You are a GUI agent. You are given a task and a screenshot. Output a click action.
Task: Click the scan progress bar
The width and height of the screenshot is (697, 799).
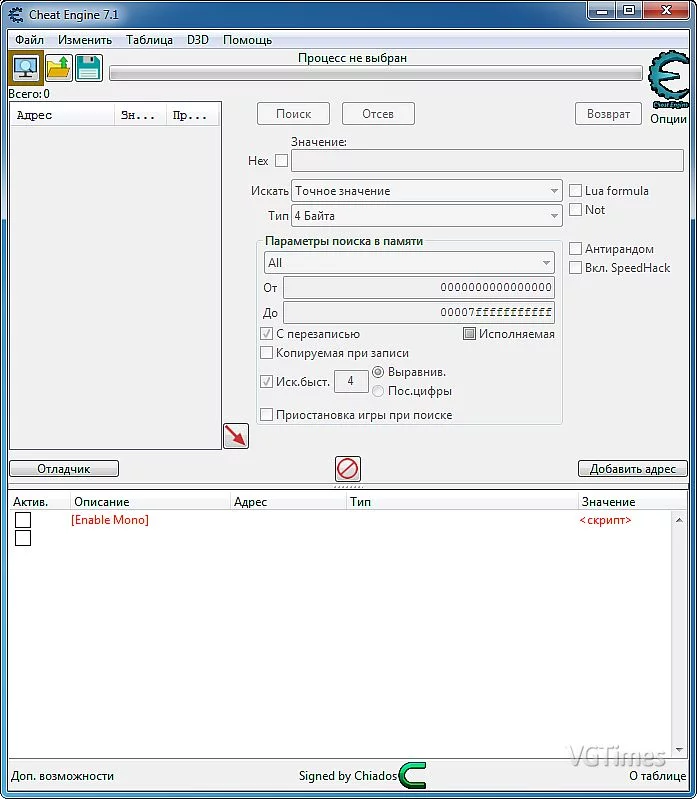[x=376, y=73]
